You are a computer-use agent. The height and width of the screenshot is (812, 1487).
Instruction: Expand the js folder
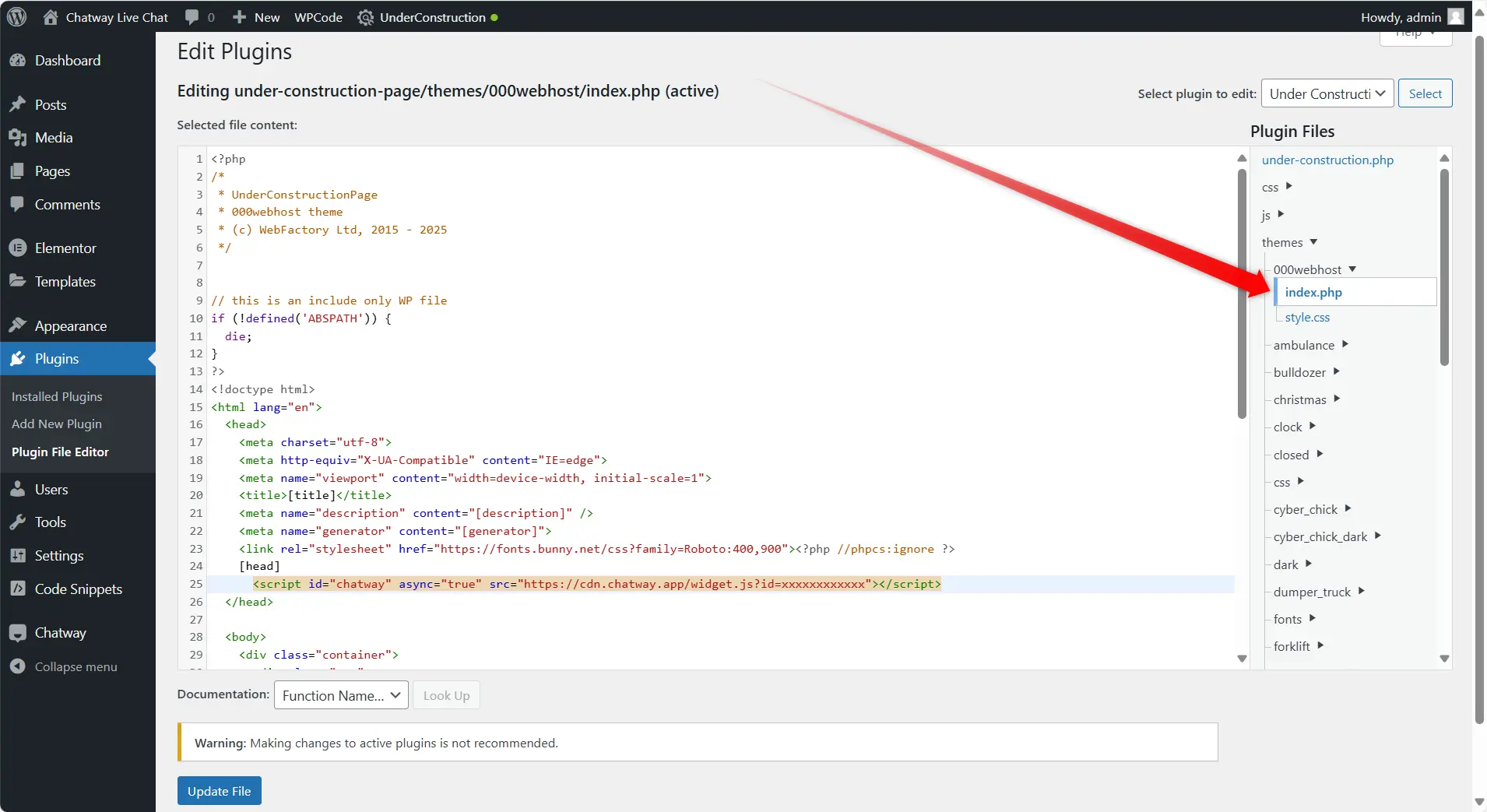[1281, 214]
